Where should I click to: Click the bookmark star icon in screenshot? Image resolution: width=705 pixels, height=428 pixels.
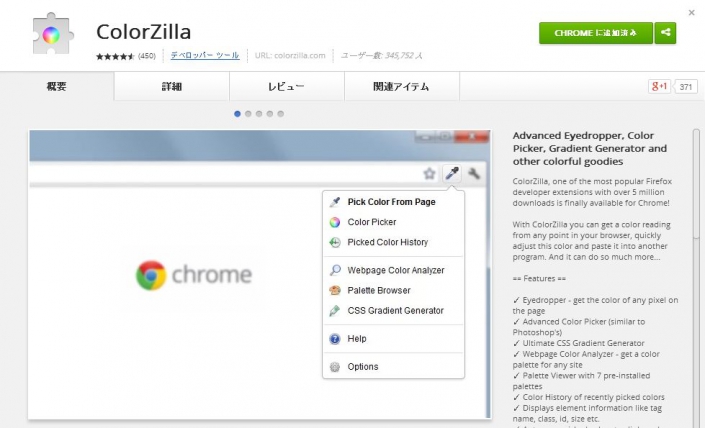click(x=429, y=174)
